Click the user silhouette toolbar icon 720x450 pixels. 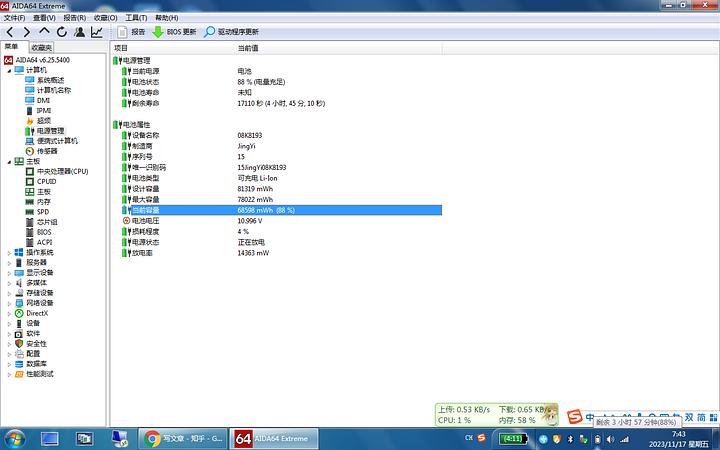tap(79, 32)
